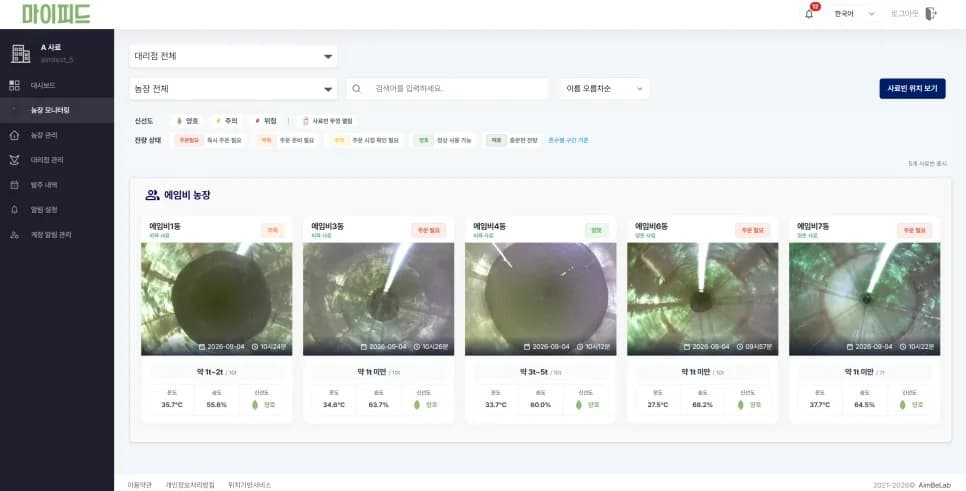Click the orange status badge on 에임비1동

272,230
